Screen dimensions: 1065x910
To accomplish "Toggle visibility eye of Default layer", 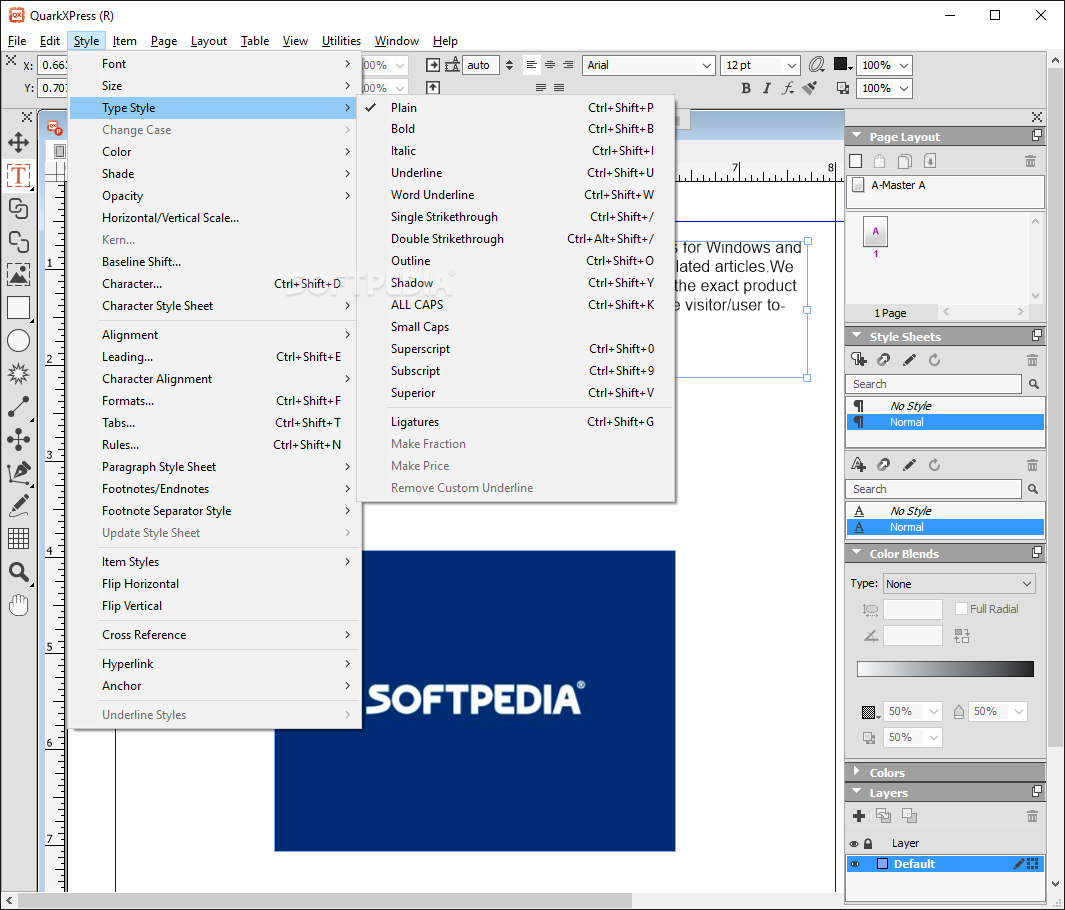I will [x=855, y=864].
